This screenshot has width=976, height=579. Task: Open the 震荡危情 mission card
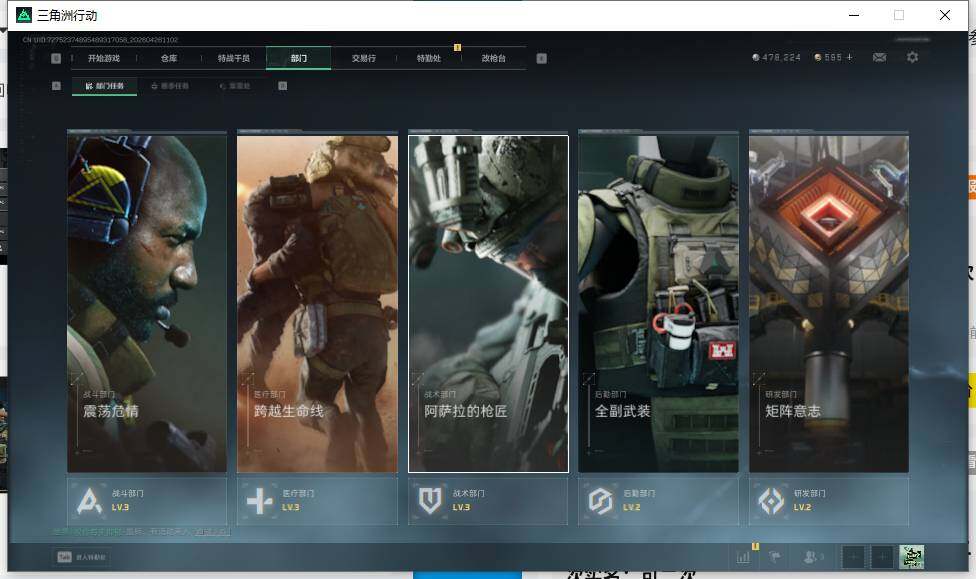click(x=147, y=300)
